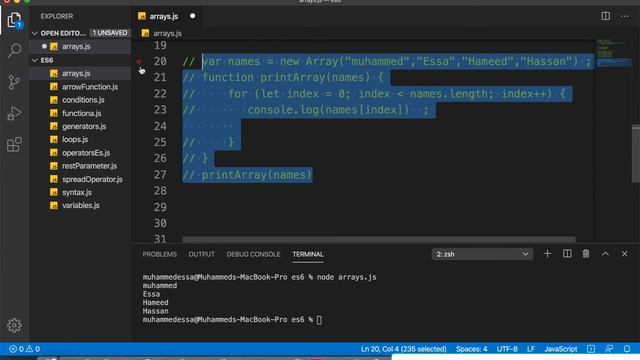This screenshot has height=360, width=640.
Task: Open generators.js file
Action: [x=80, y=127]
